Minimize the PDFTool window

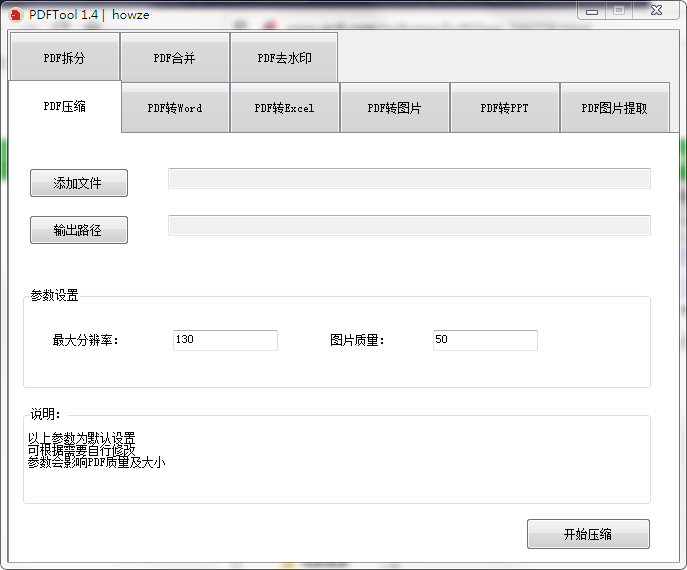point(594,10)
